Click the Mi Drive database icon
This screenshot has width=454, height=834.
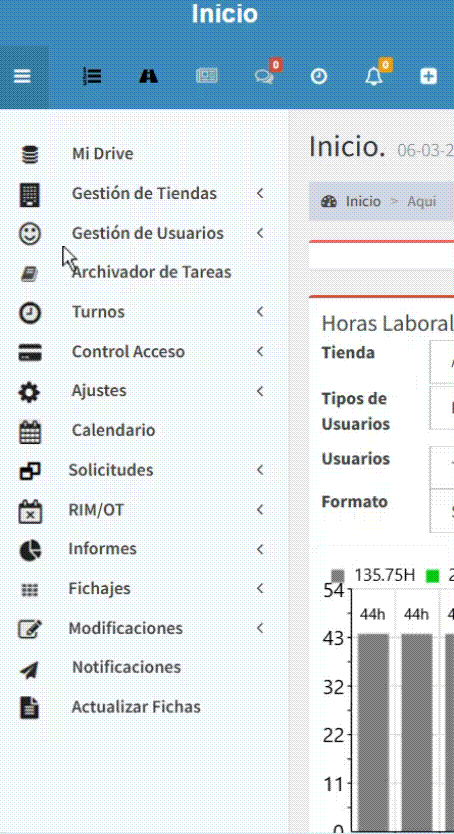coord(30,154)
